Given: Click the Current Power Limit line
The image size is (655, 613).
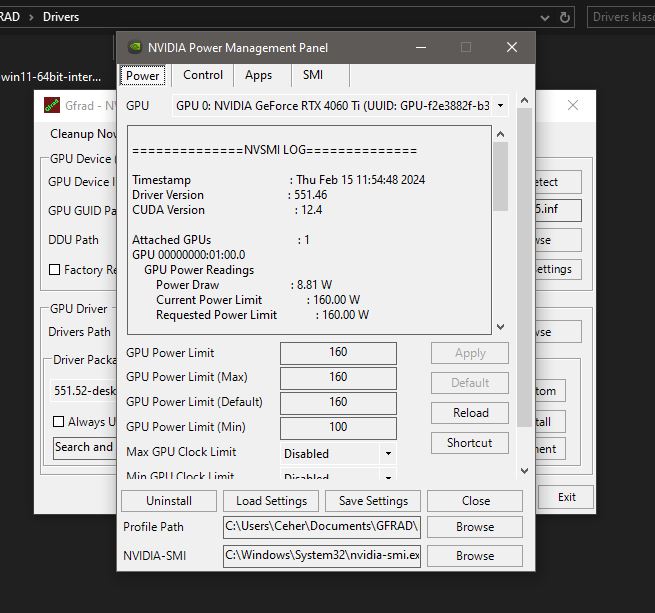Looking at the screenshot, I should coord(258,300).
